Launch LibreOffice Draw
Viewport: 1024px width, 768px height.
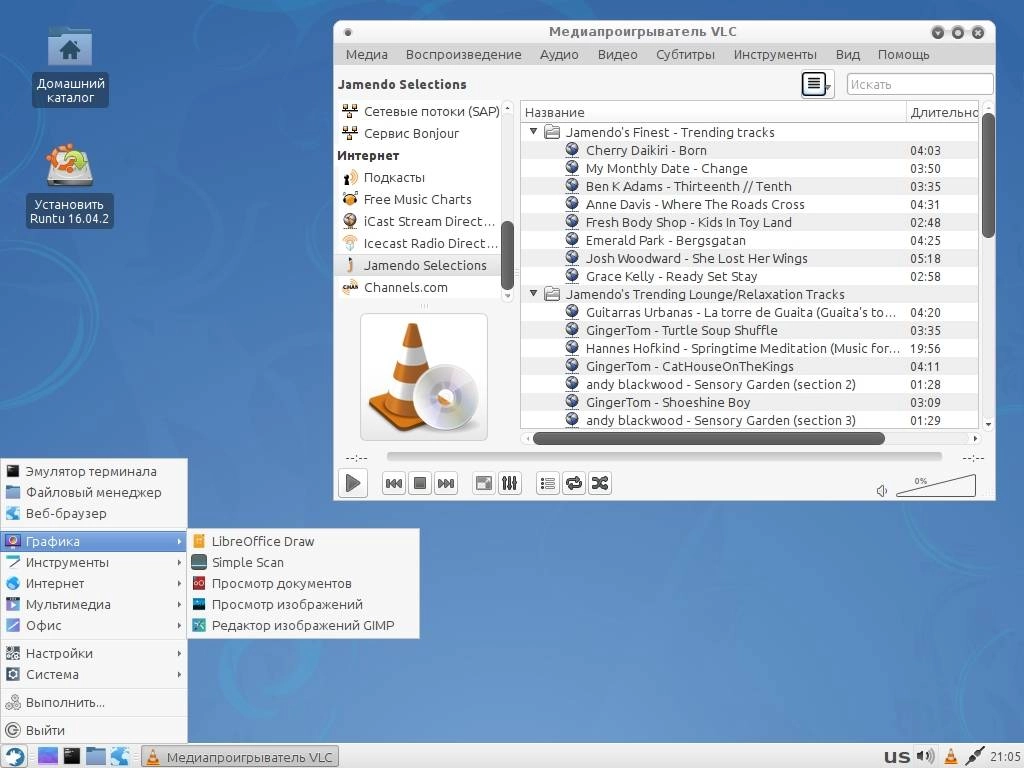tap(304, 541)
